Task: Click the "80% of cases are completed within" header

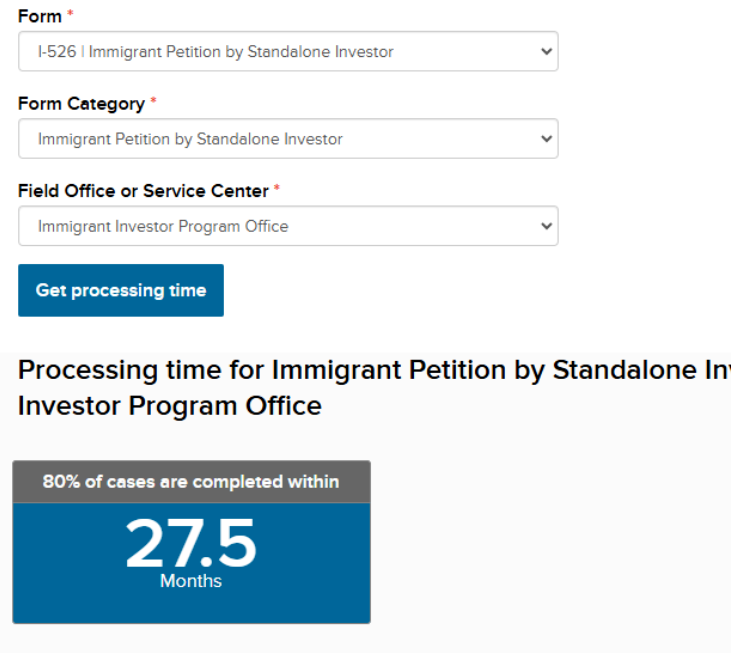Action: coord(191,482)
